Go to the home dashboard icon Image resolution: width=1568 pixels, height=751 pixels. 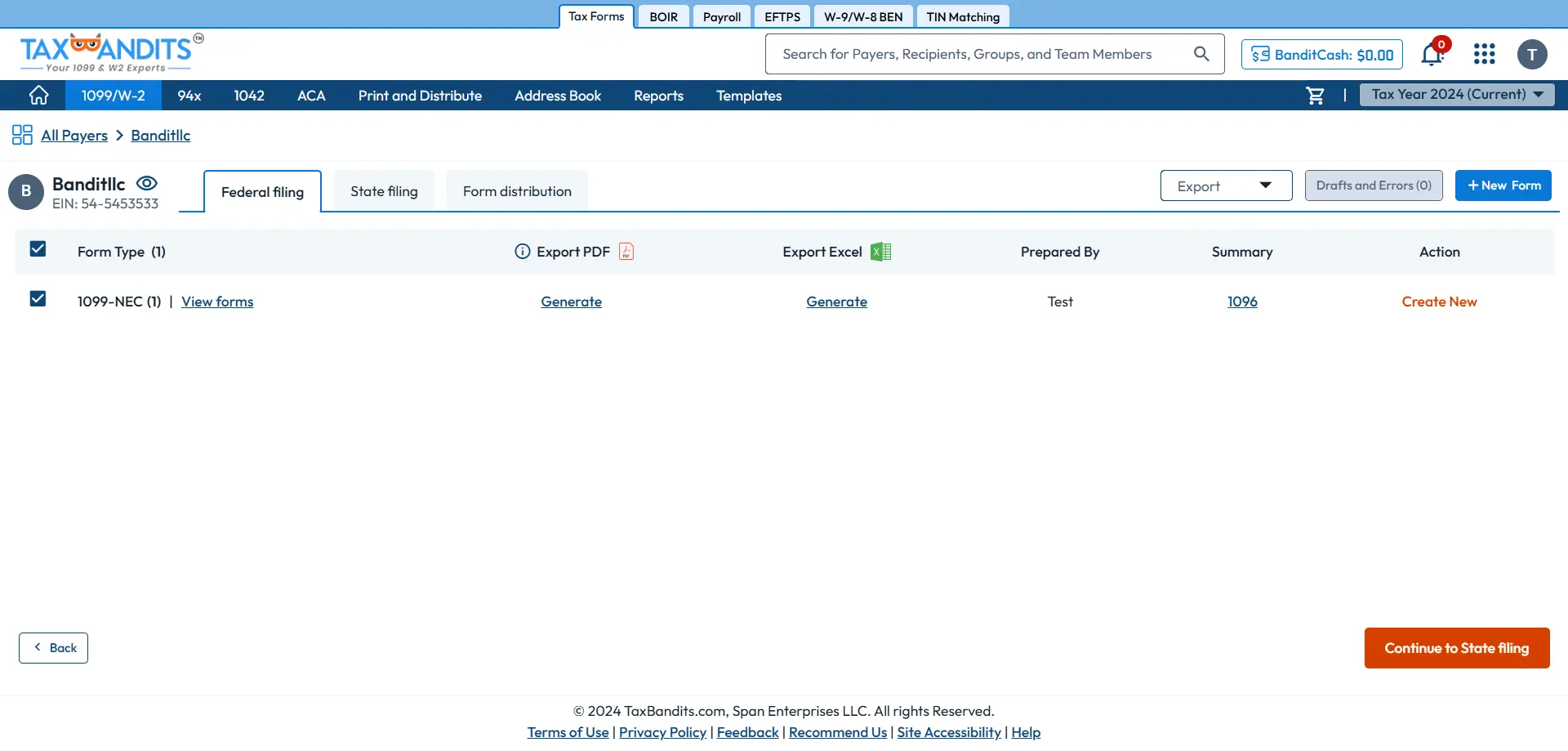pos(38,96)
